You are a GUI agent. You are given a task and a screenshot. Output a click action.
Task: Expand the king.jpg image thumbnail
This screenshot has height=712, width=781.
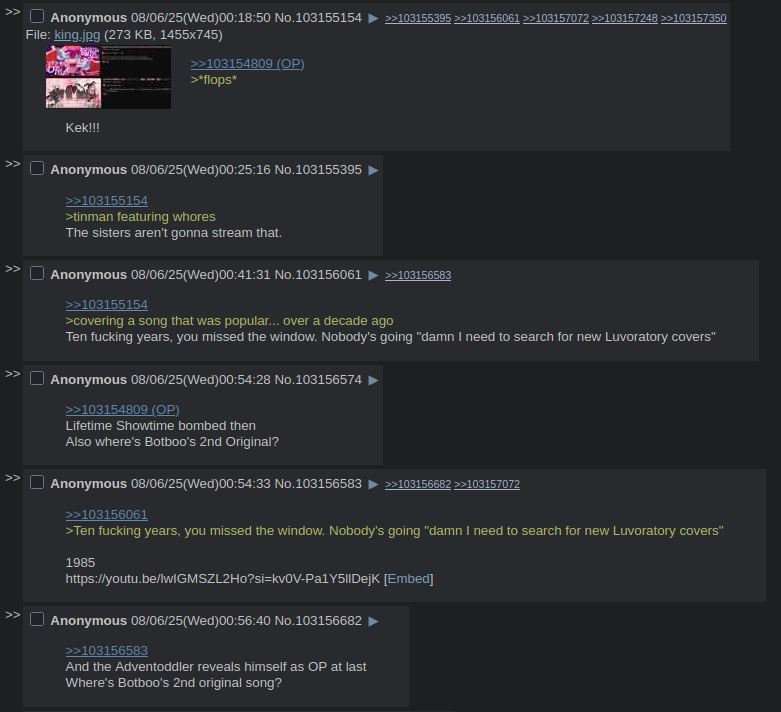108,77
